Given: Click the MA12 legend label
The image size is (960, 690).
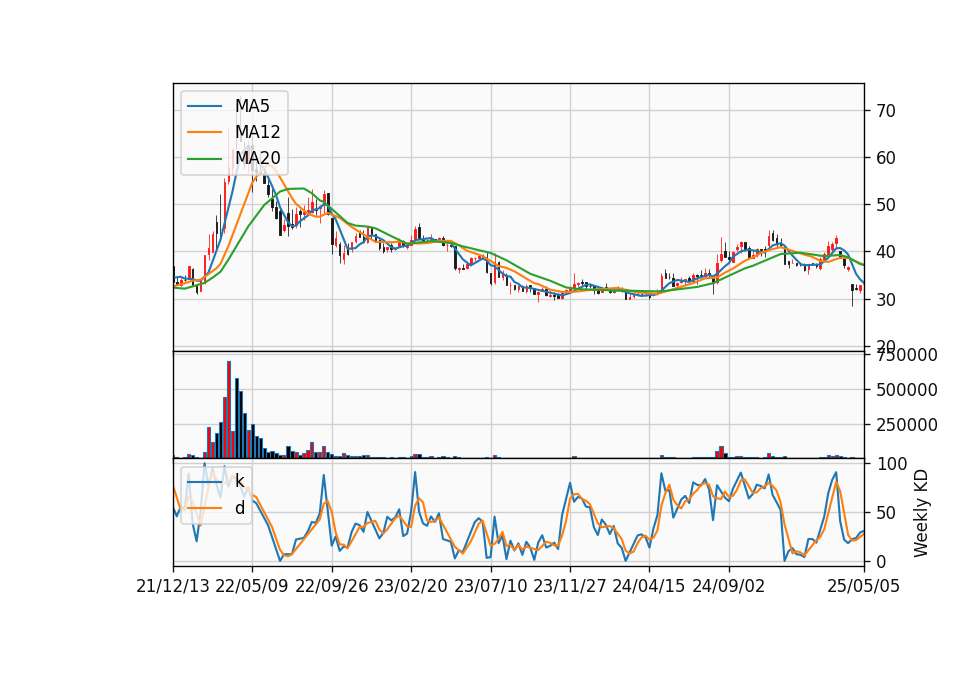Looking at the screenshot, I should 257,132.
